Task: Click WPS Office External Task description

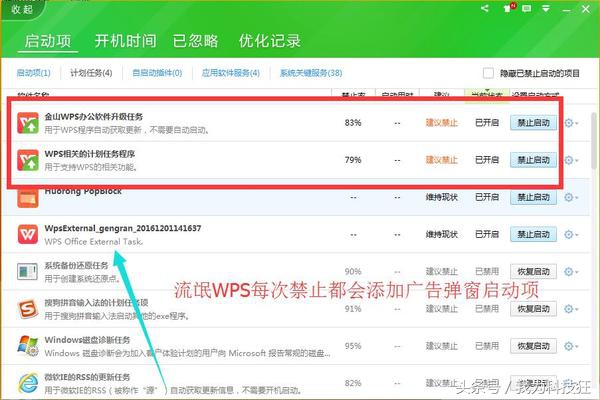Action: 94,242
